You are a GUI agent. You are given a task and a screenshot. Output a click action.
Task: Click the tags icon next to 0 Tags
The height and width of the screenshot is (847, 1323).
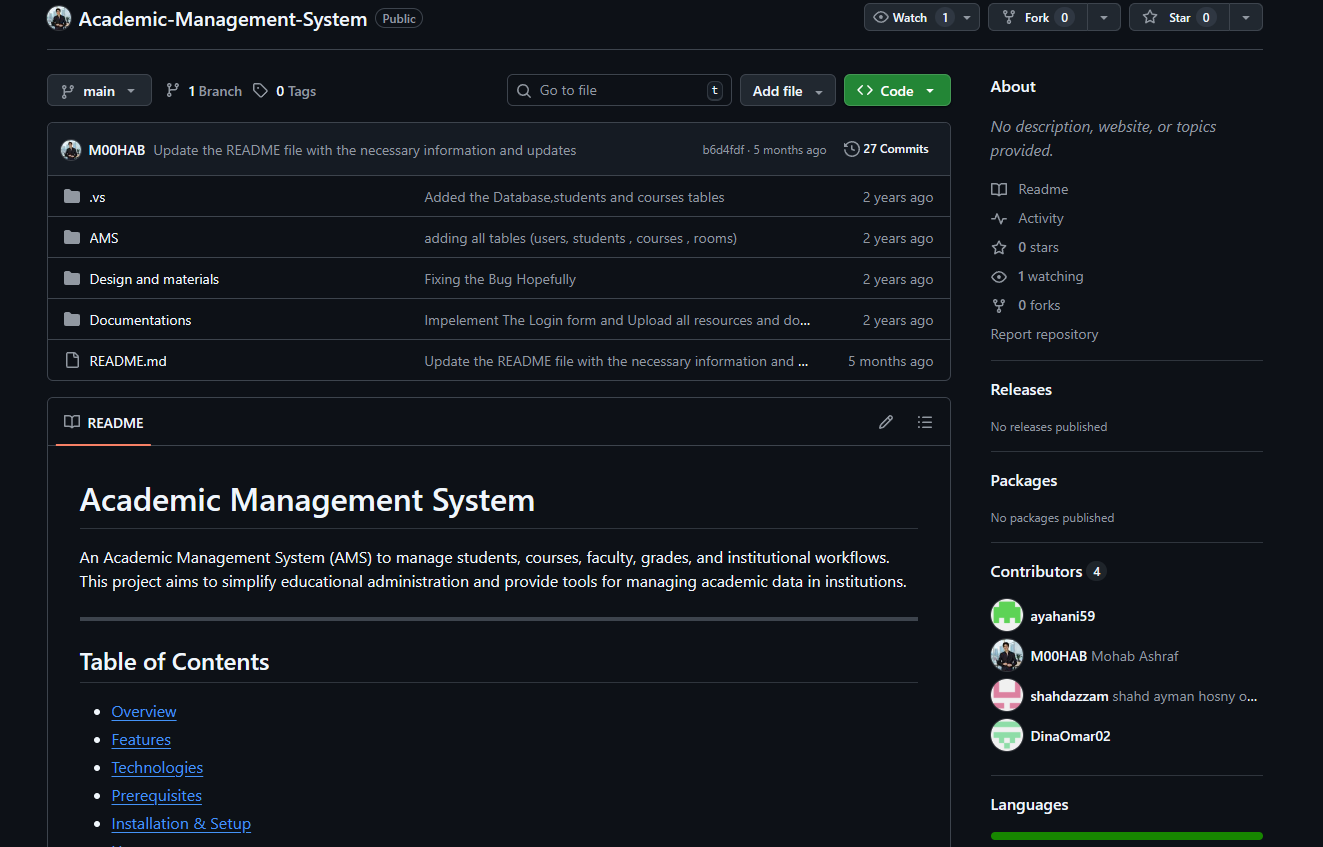point(261,90)
